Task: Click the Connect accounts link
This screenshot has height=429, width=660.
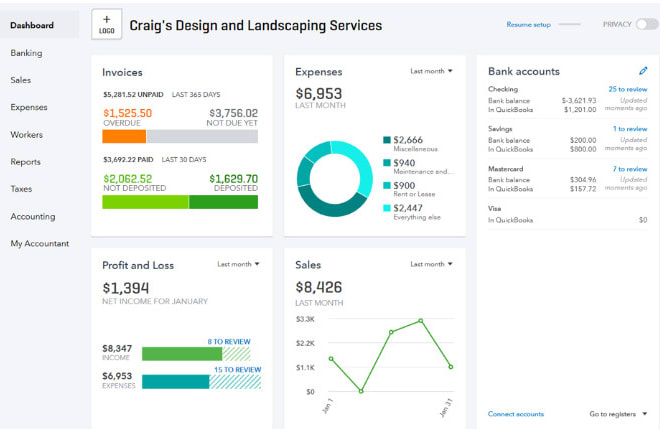Action: click(516, 414)
